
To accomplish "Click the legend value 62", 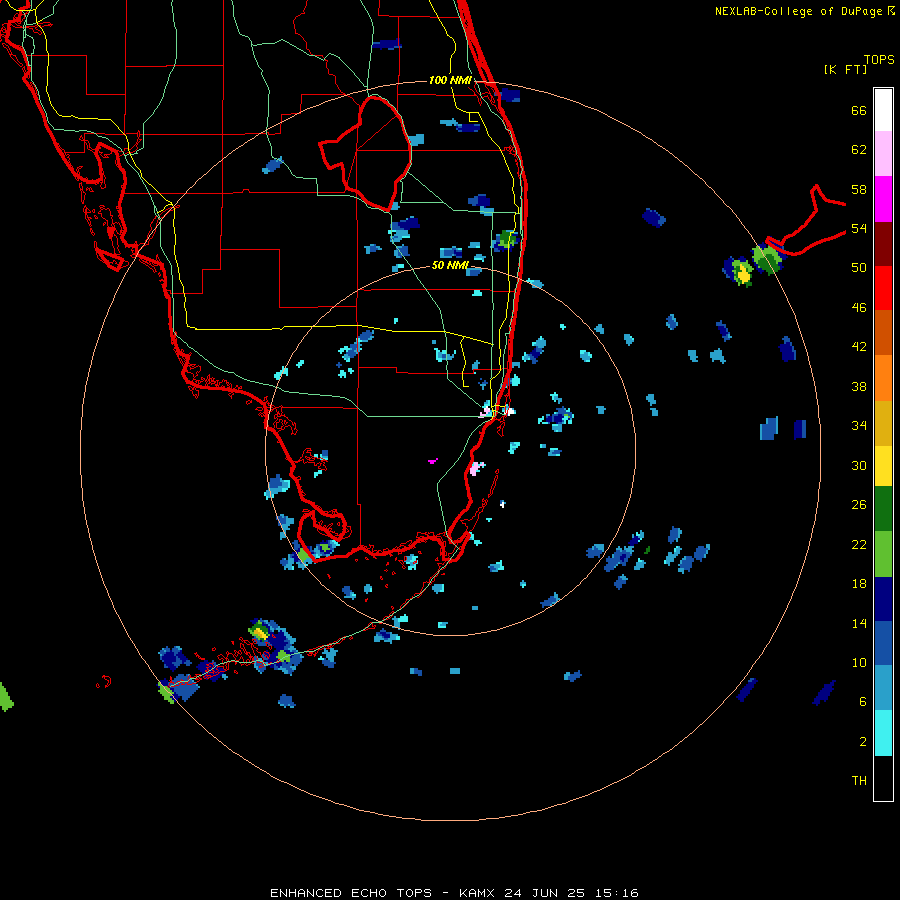I will tap(859, 150).
